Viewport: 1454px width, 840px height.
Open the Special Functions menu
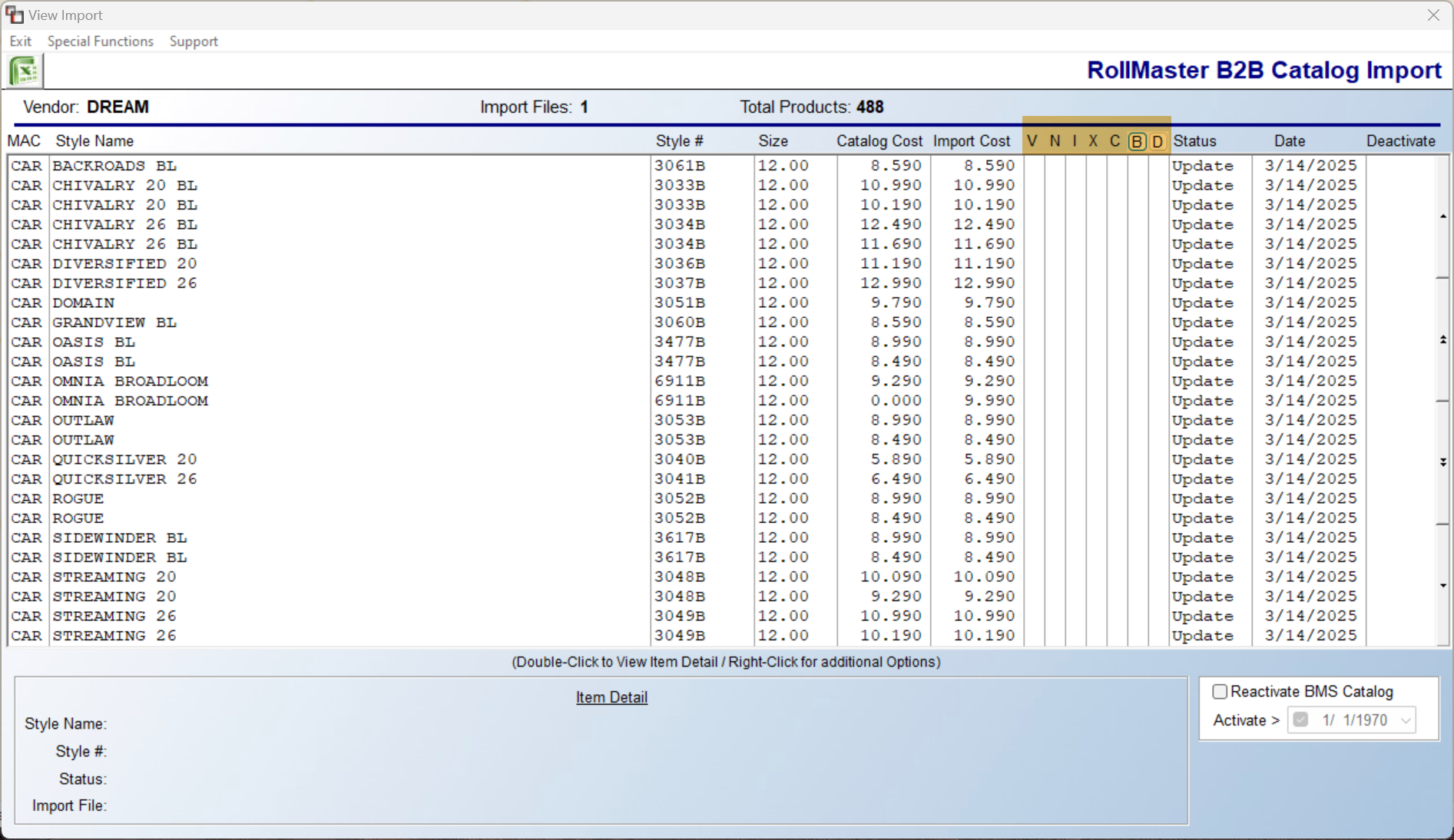(100, 41)
